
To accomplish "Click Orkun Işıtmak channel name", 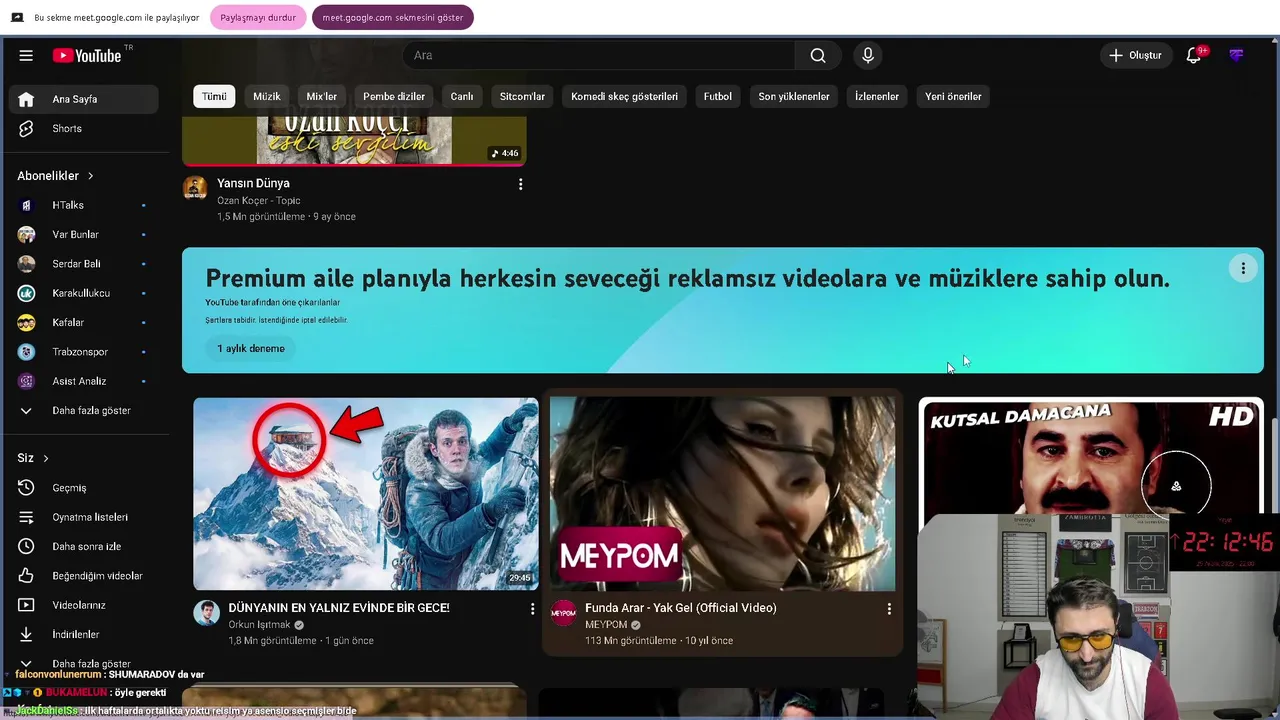I will (x=259, y=625).
